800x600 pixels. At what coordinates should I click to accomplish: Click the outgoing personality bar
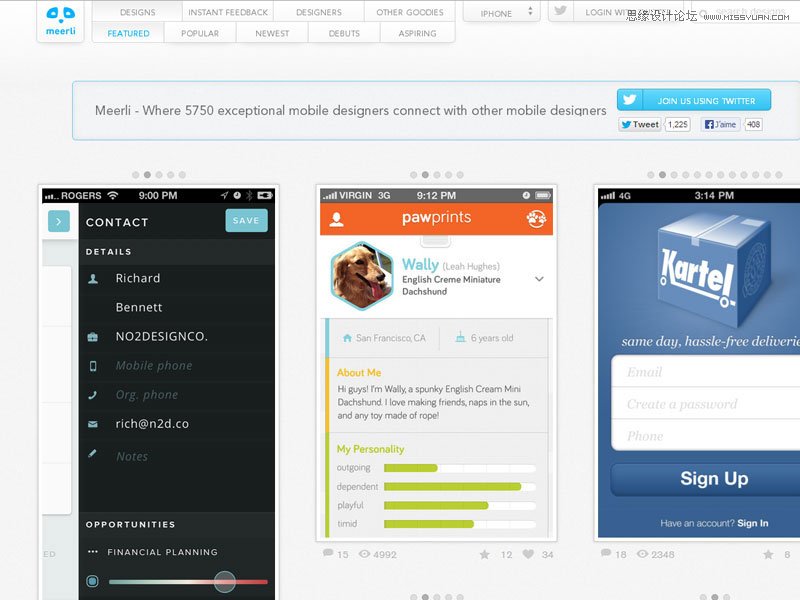point(460,468)
